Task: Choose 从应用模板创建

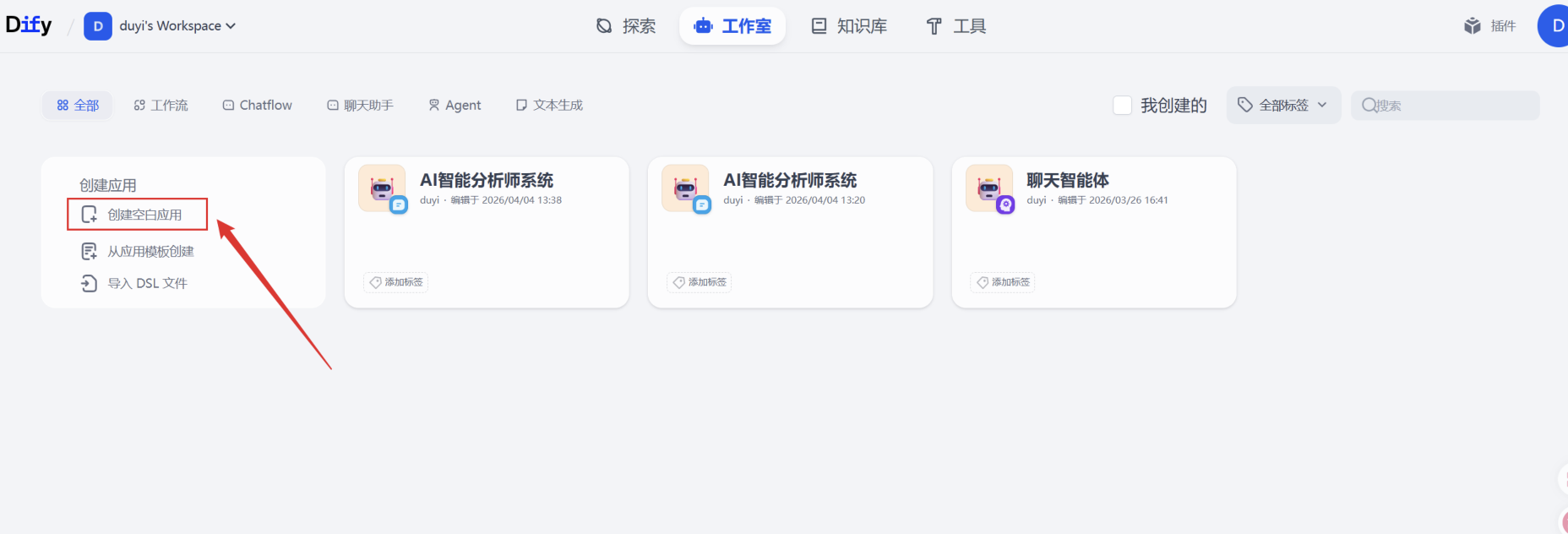Action: point(138,252)
